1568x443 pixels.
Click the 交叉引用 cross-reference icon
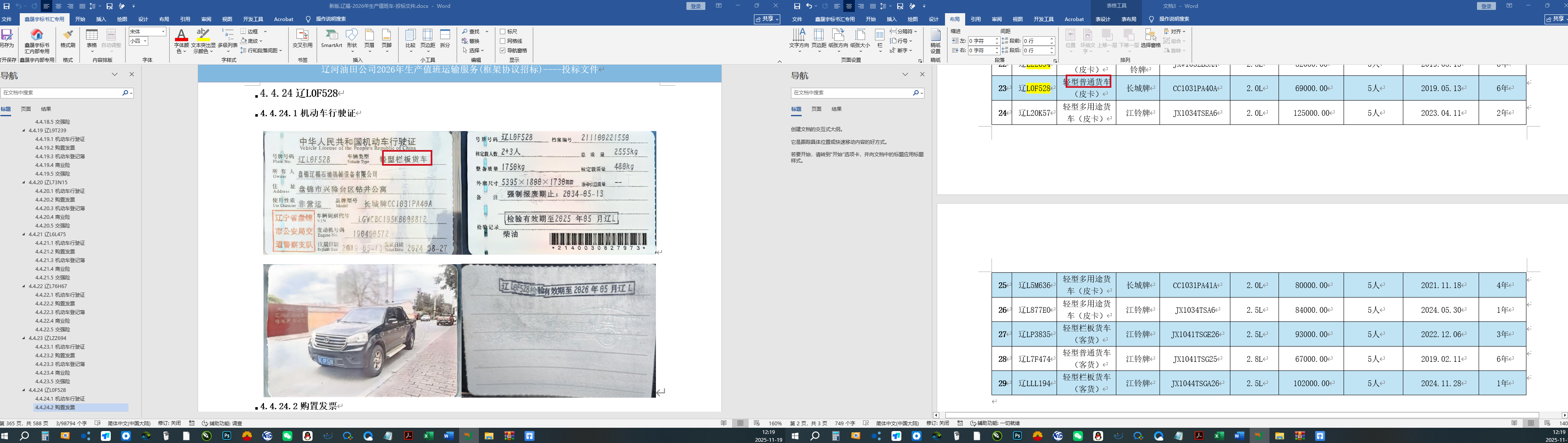click(303, 39)
